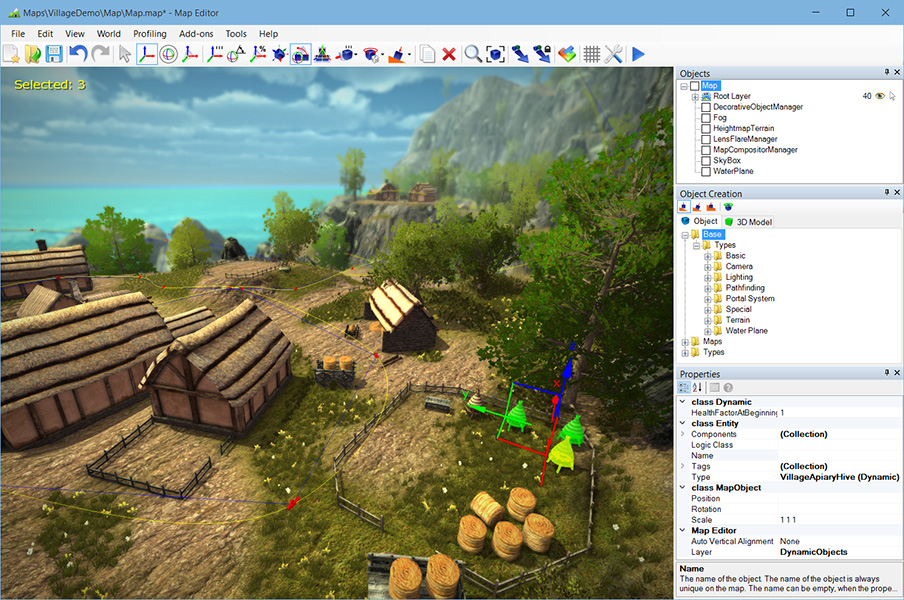
Task: Collapse the Map node in Objects tree
Action: [x=684, y=86]
